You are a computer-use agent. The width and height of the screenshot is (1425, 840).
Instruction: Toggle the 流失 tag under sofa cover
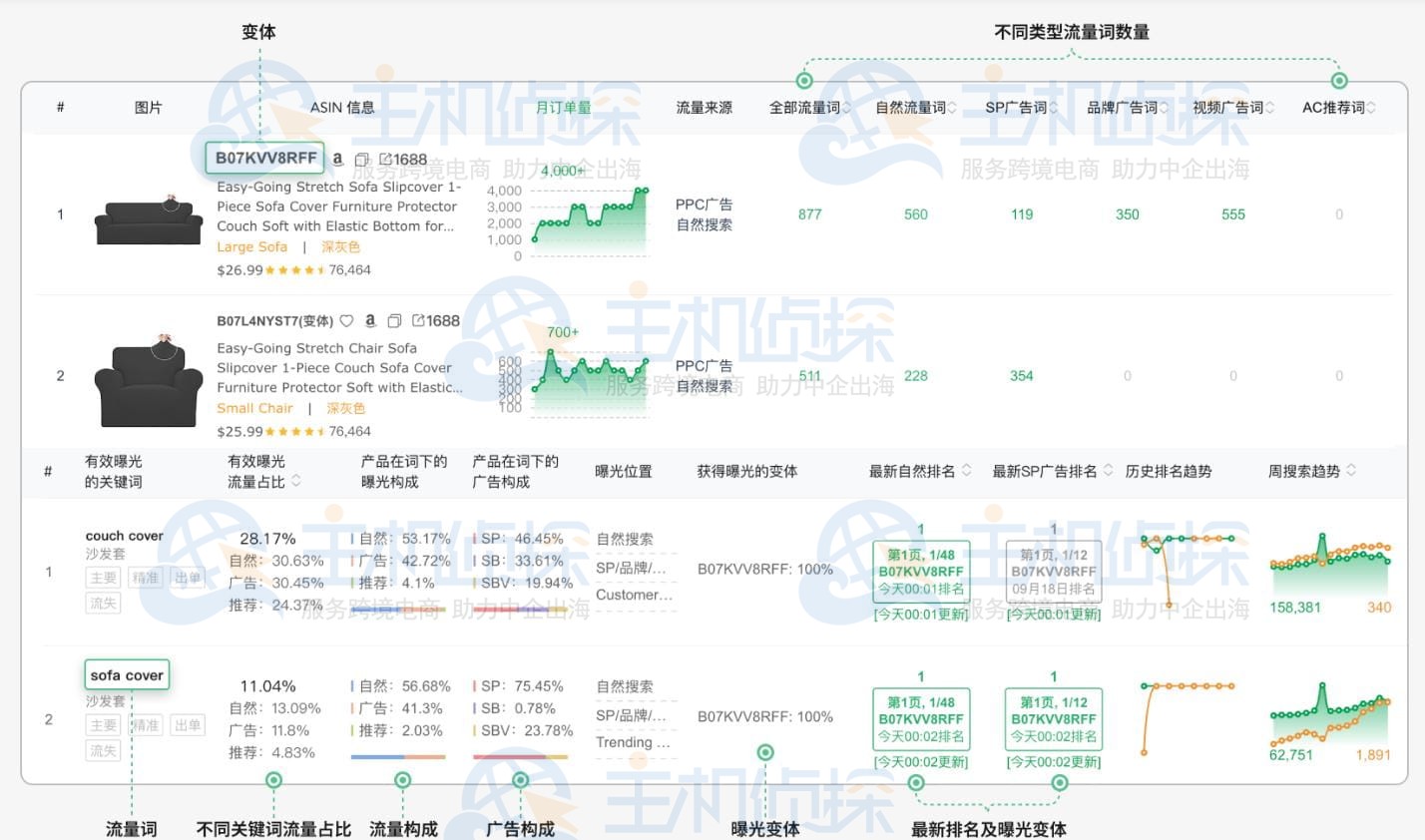tap(103, 751)
